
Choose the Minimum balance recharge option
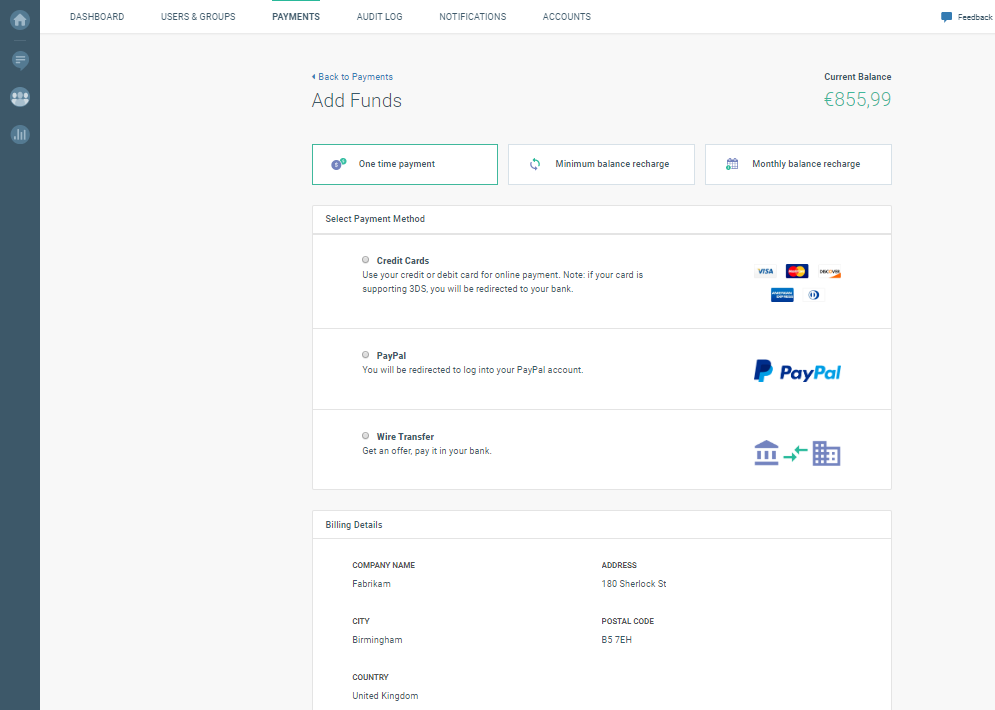click(602, 164)
